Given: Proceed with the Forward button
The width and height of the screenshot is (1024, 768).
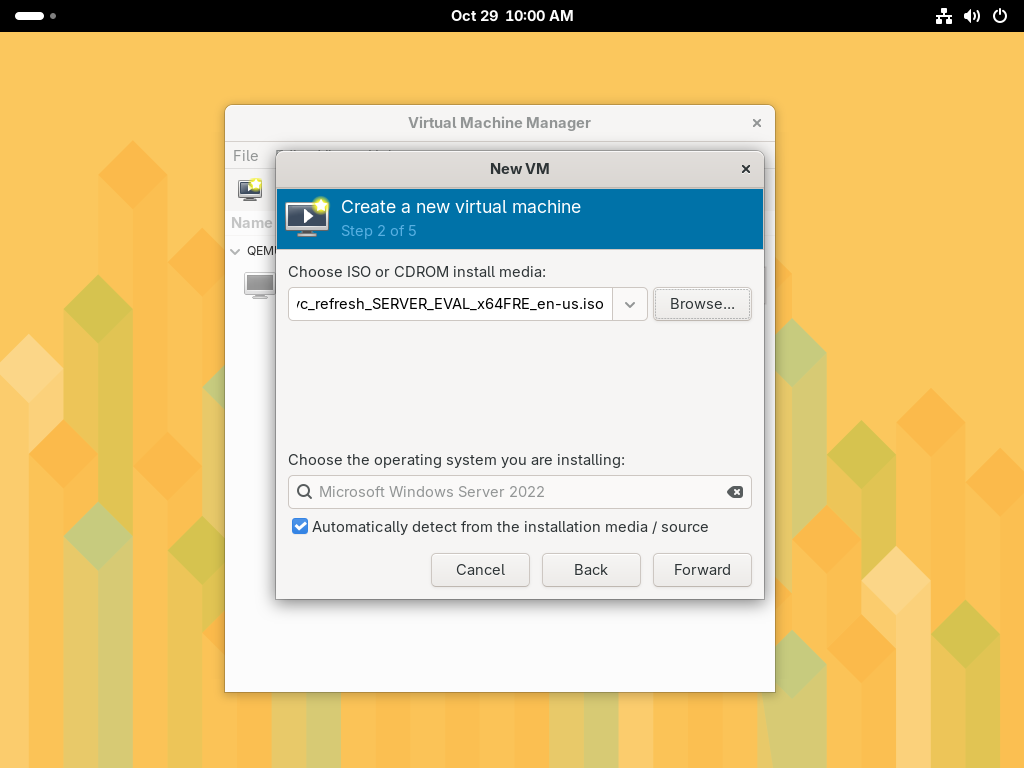Looking at the screenshot, I should pyautogui.click(x=702, y=570).
